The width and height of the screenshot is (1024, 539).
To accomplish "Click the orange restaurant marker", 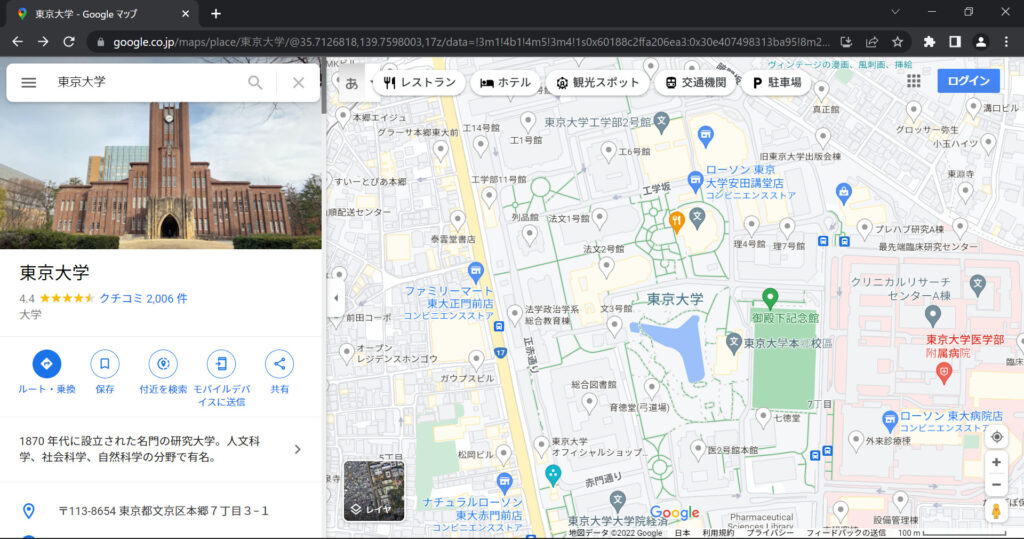I will coord(677,222).
